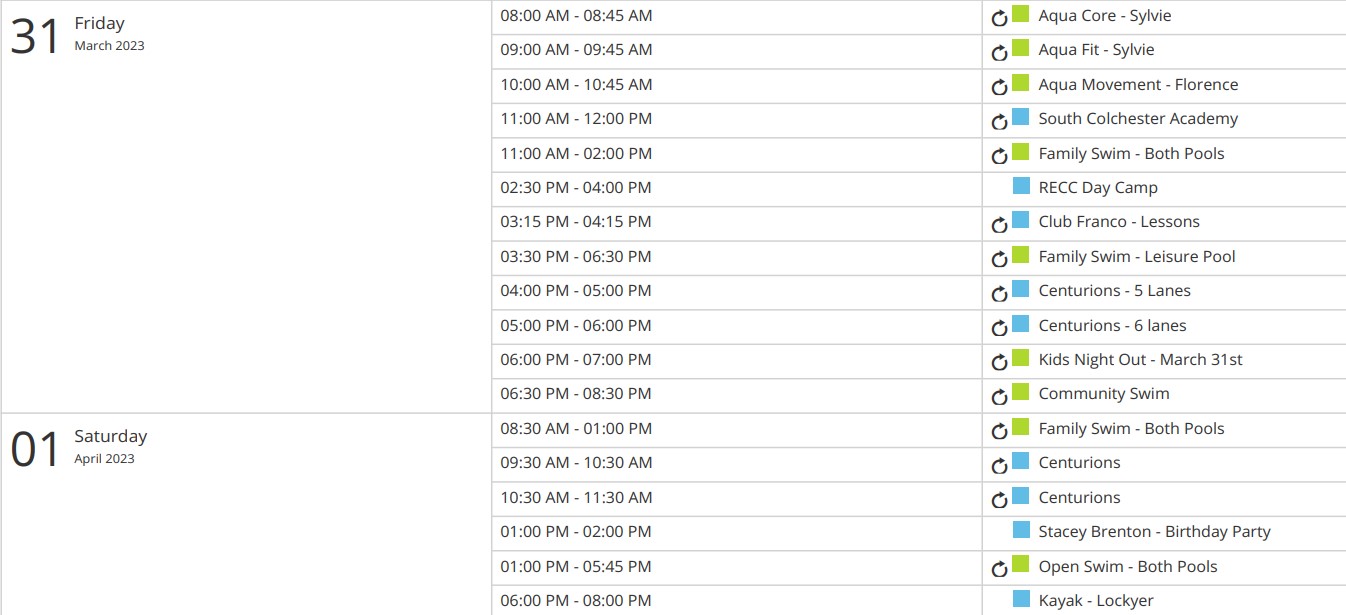Image resolution: width=1346 pixels, height=615 pixels.
Task: Open the Stacey Brenton - Birthday Party event
Action: click(1154, 532)
